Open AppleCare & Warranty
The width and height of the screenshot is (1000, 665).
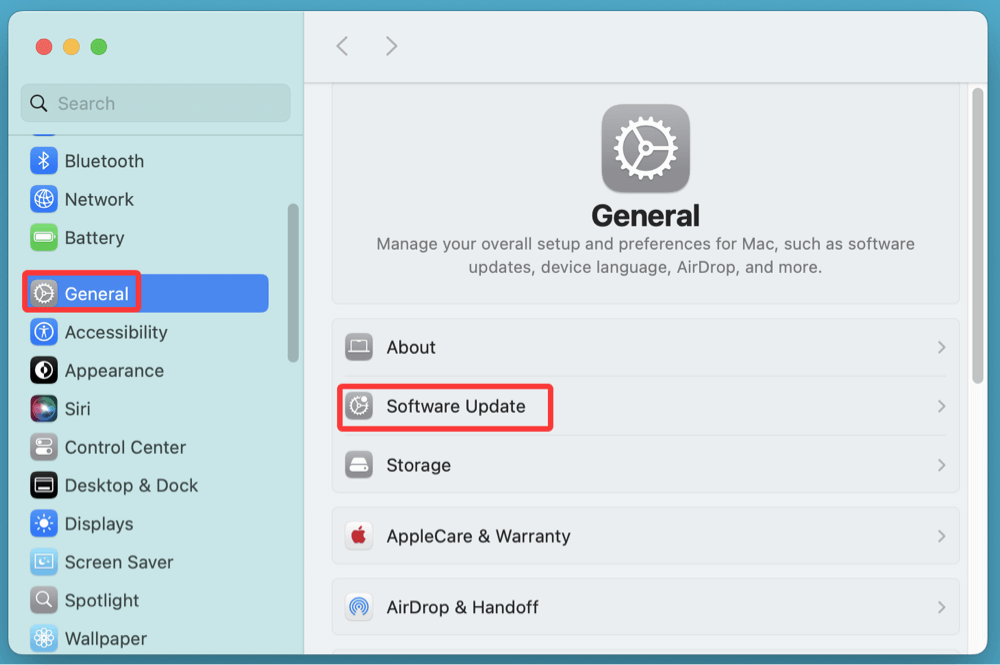tap(645, 536)
